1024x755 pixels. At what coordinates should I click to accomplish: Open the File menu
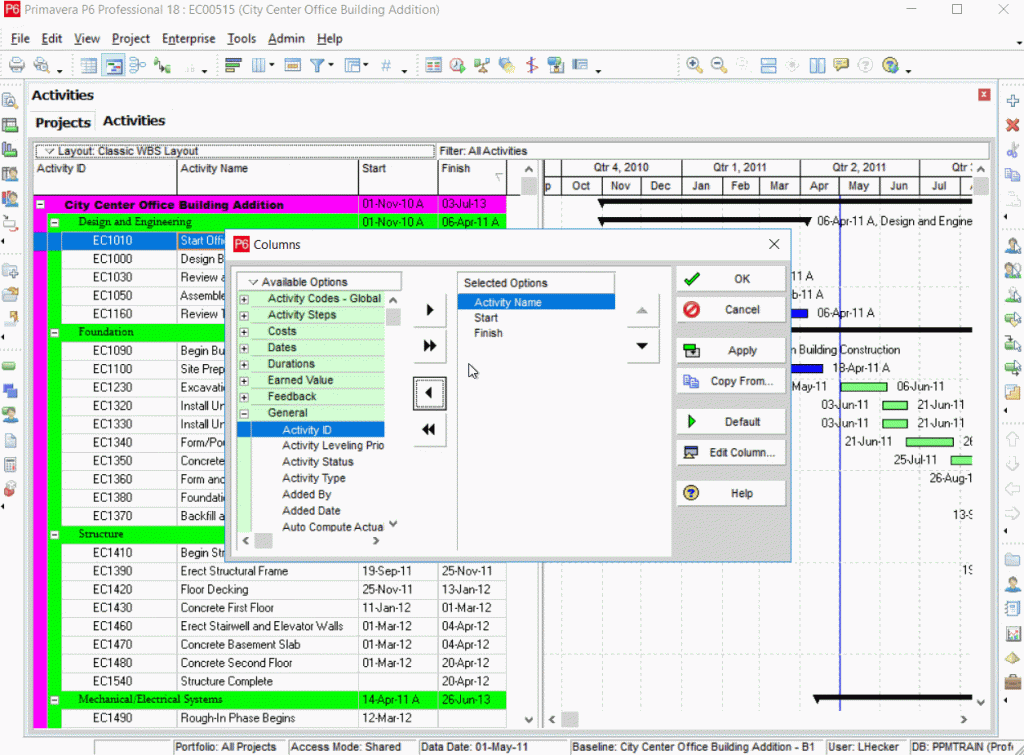pyautogui.click(x=20, y=39)
